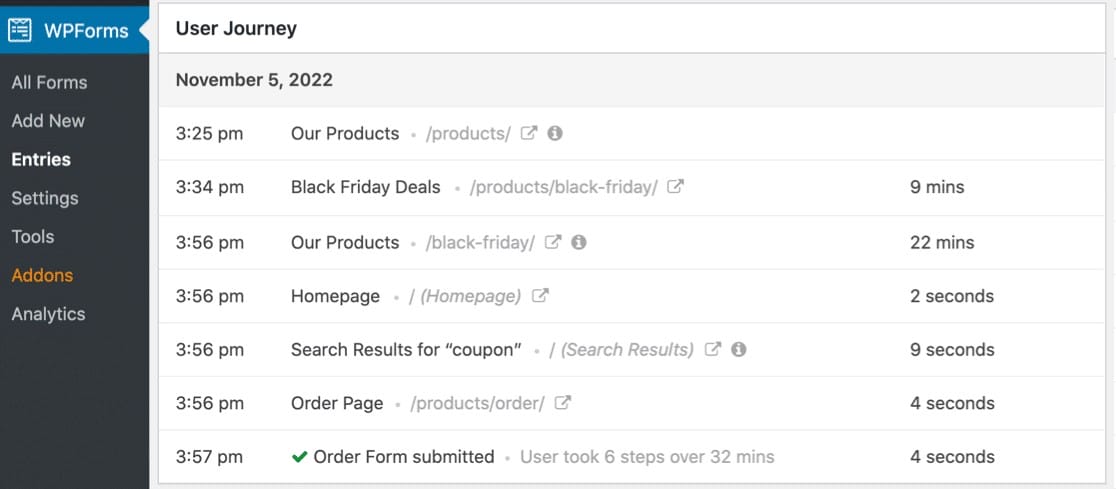Click the /products/black-friday/ URL path
This screenshot has height=489, width=1116.
564,187
